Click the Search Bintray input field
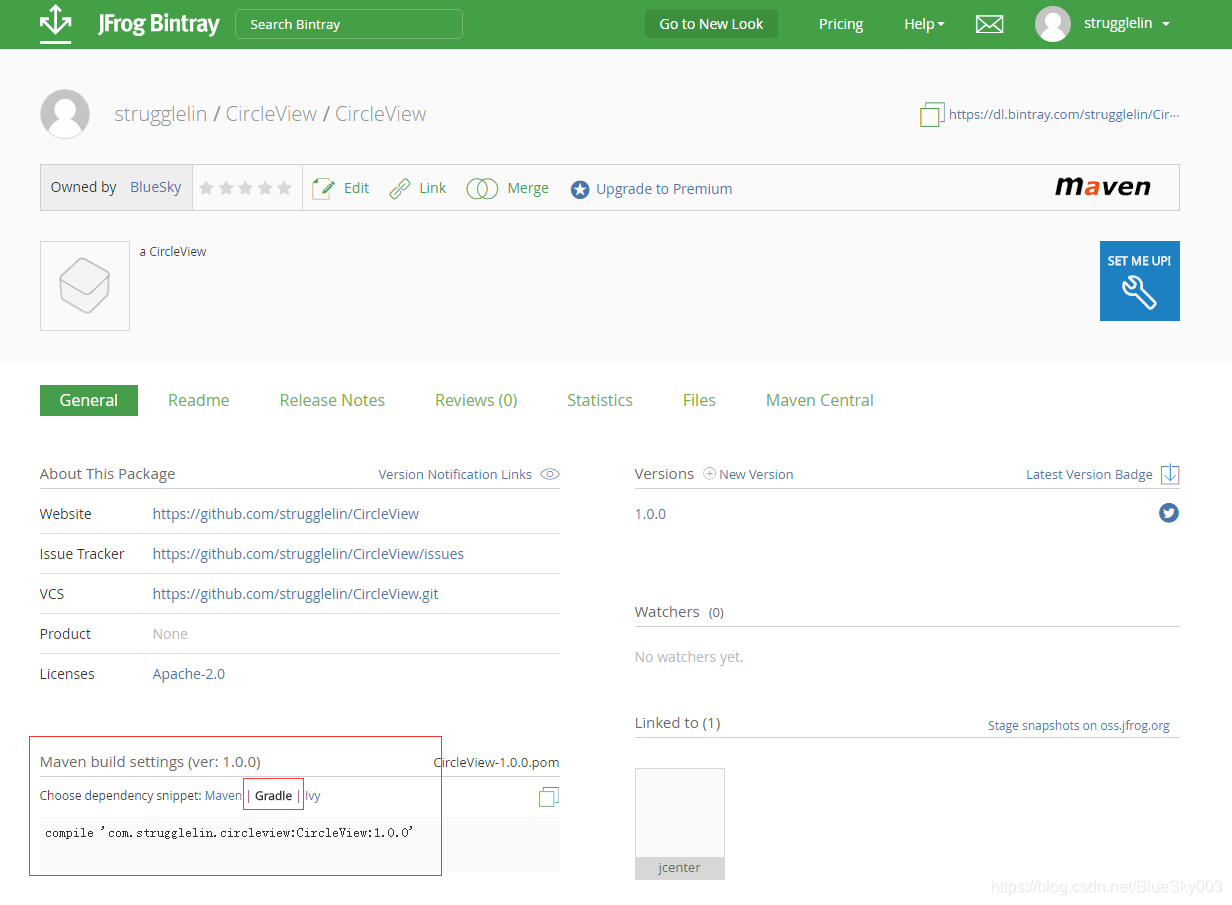This screenshot has height=905, width=1232. tap(349, 24)
